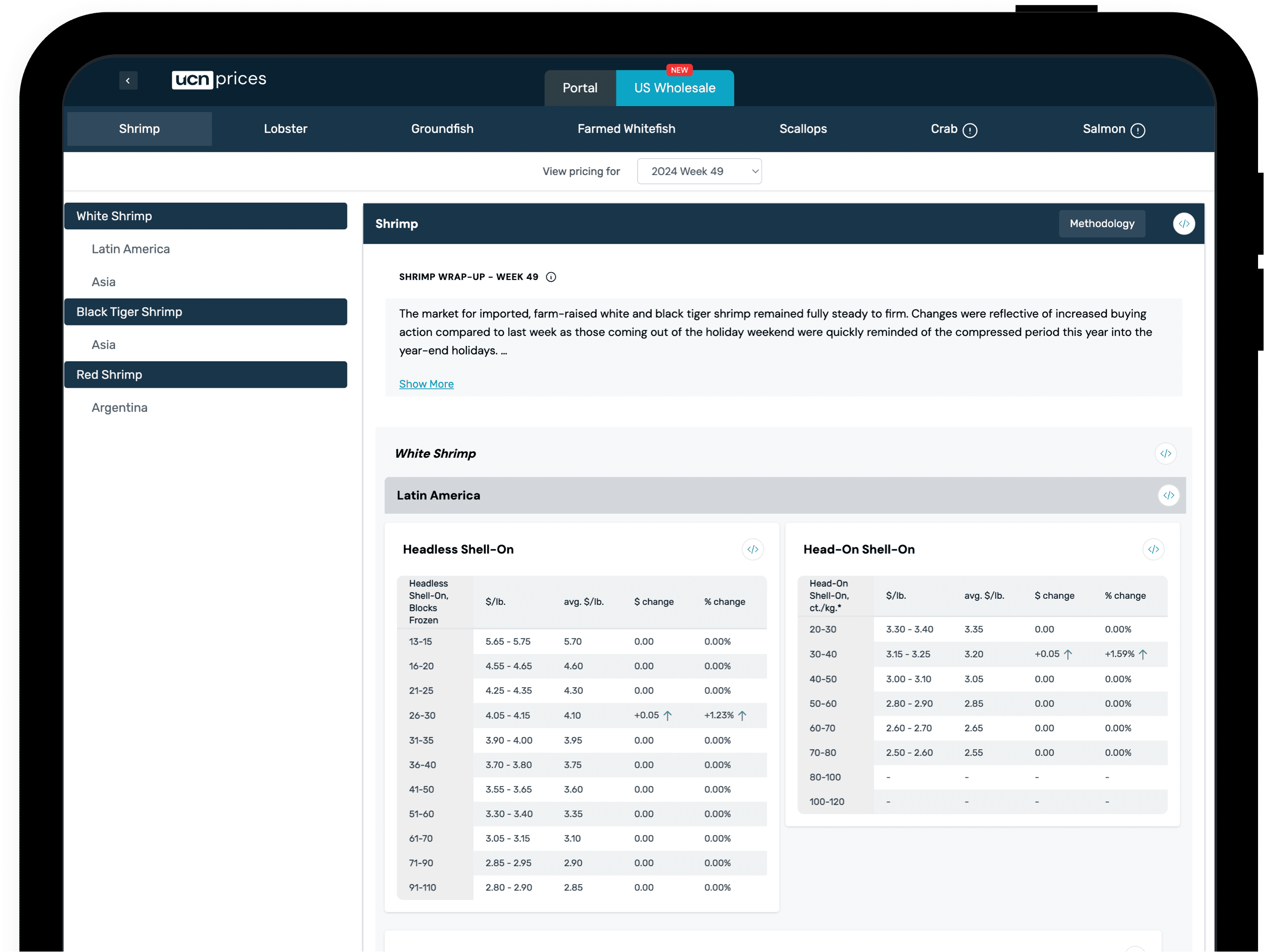
Task: Click the NEW badge above US Wholesale
Action: coord(679,70)
